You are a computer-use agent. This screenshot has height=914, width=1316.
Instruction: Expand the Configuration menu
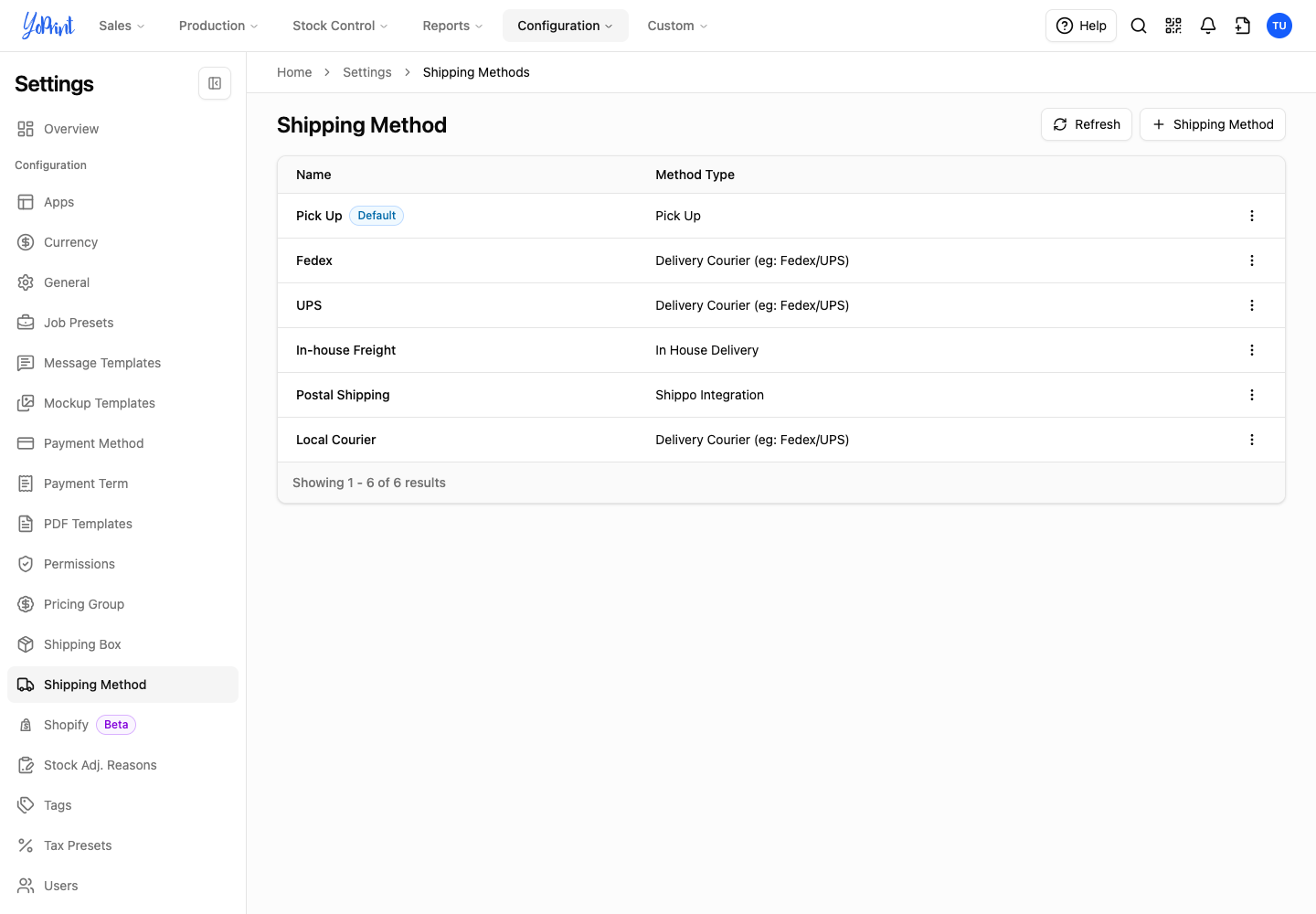(566, 26)
